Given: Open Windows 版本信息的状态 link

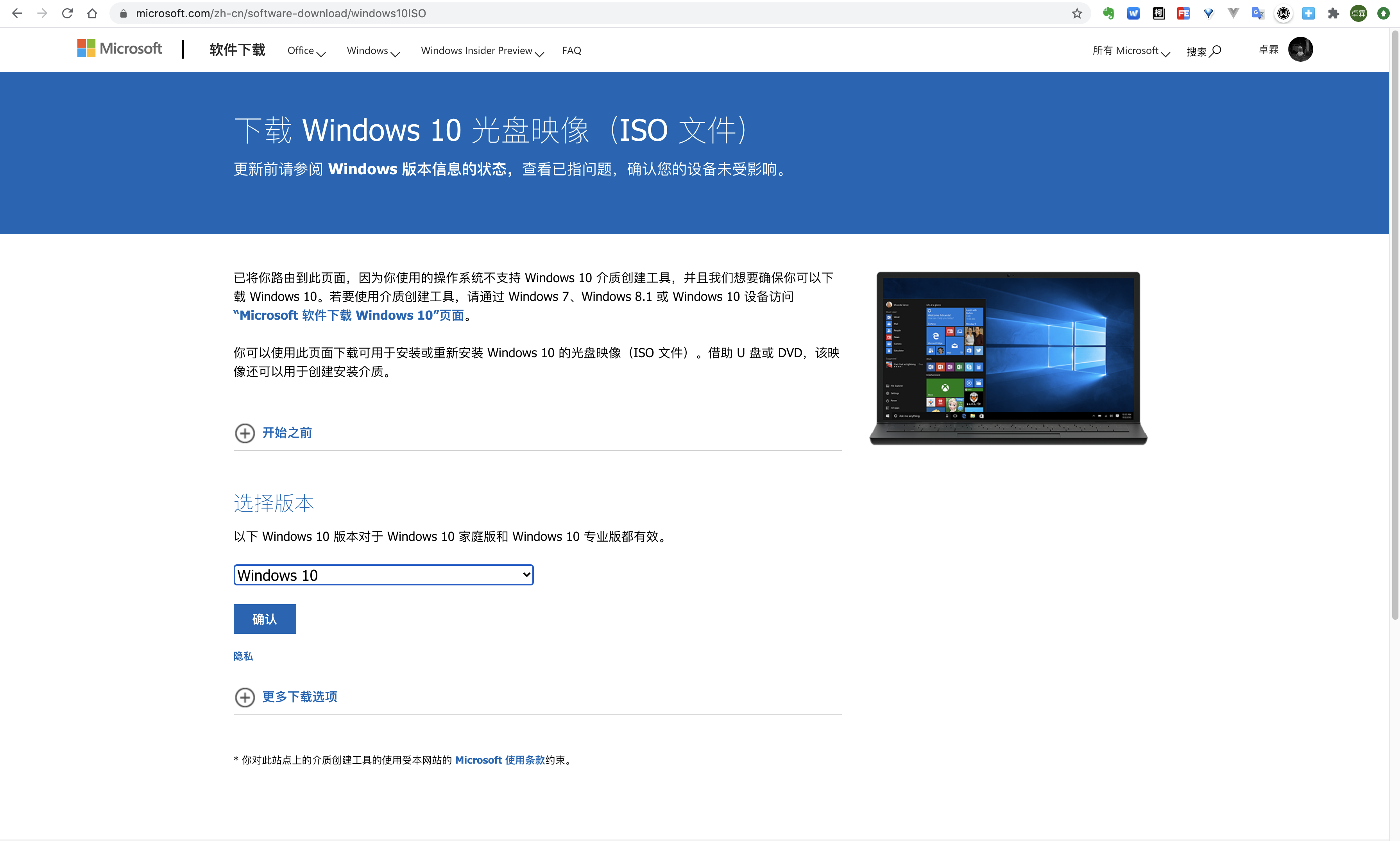Looking at the screenshot, I should (417, 169).
